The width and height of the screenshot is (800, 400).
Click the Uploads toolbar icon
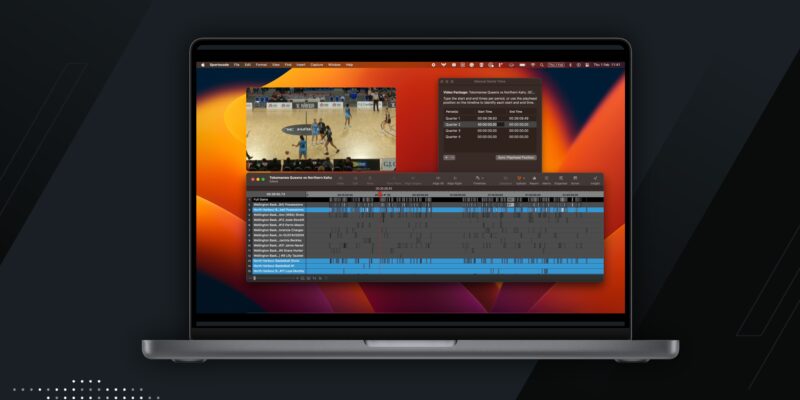[521, 180]
